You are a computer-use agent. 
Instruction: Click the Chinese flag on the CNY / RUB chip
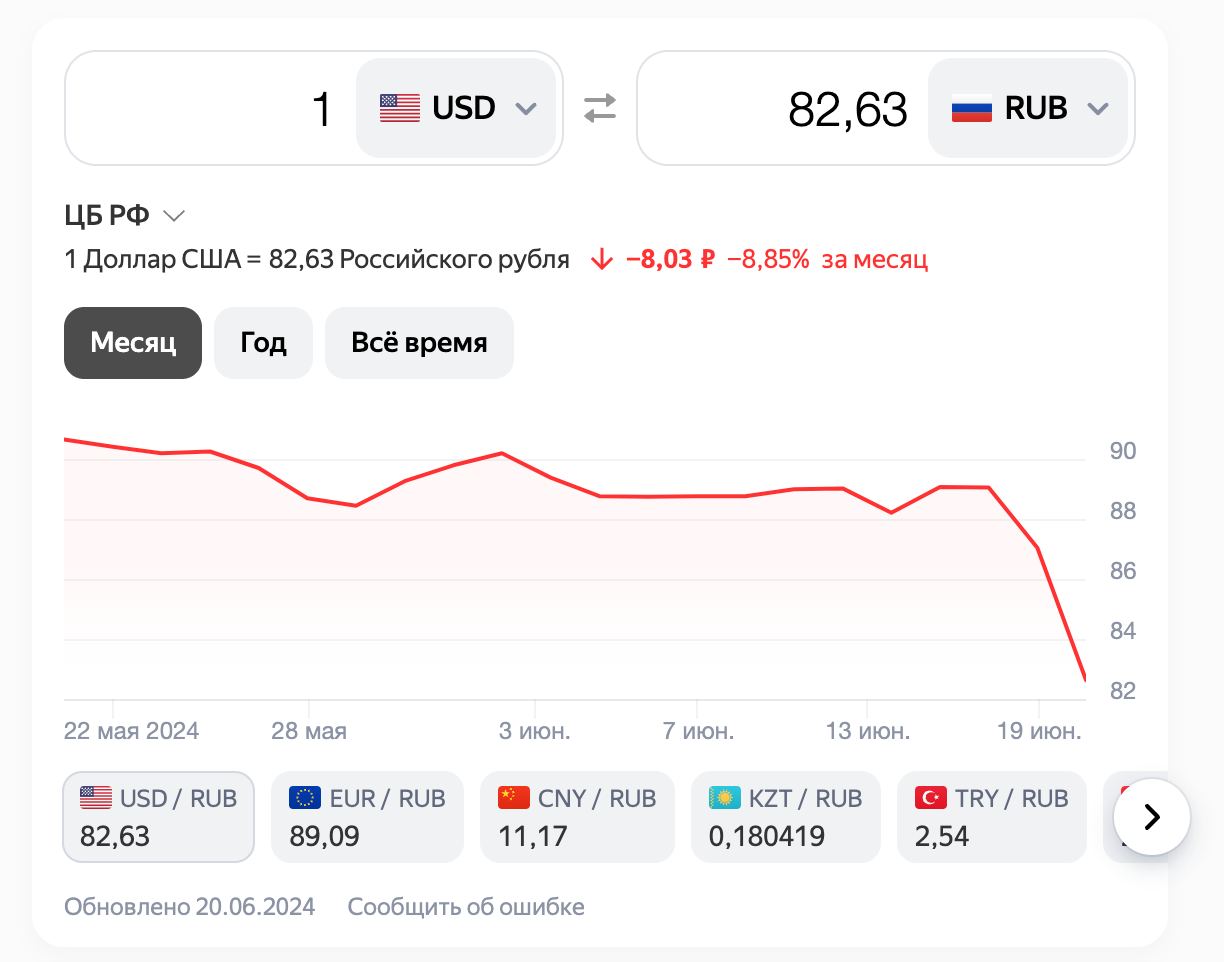514,797
